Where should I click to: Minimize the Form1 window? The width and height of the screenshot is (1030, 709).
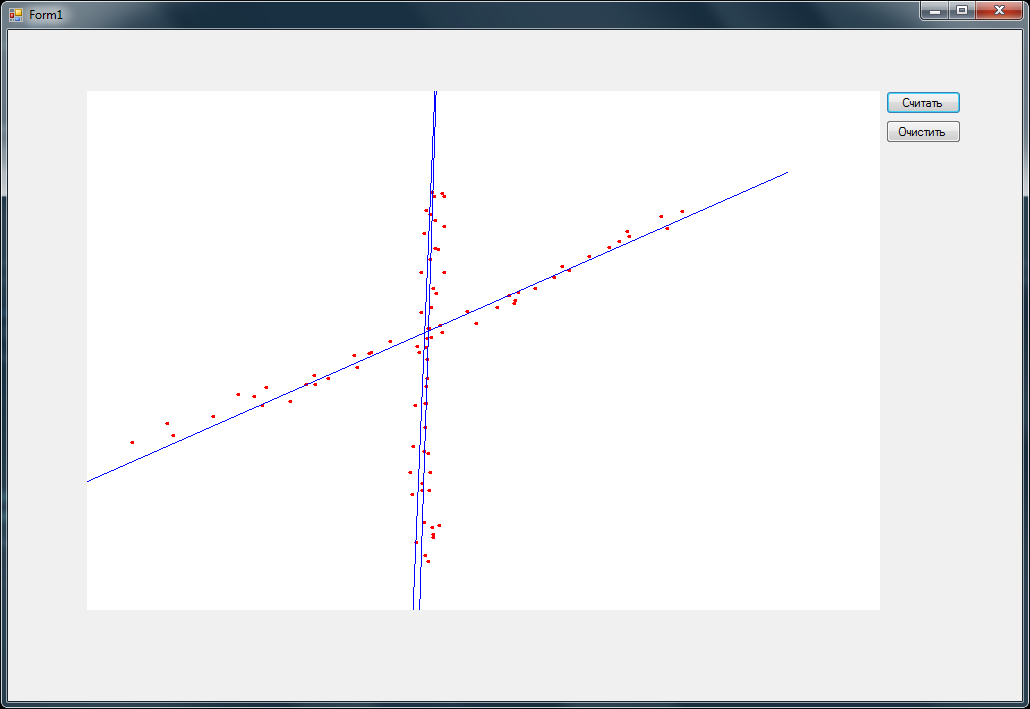pyautogui.click(x=935, y=11)
